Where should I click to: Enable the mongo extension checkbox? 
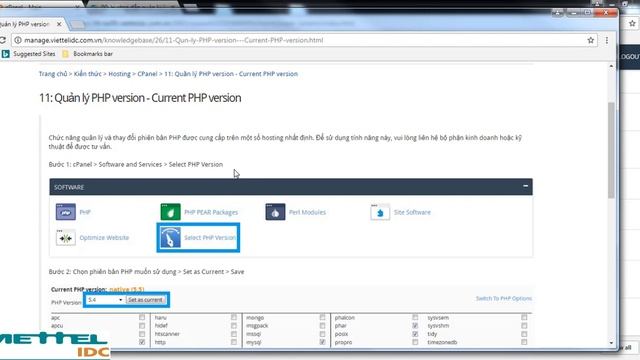click(322, 317)
